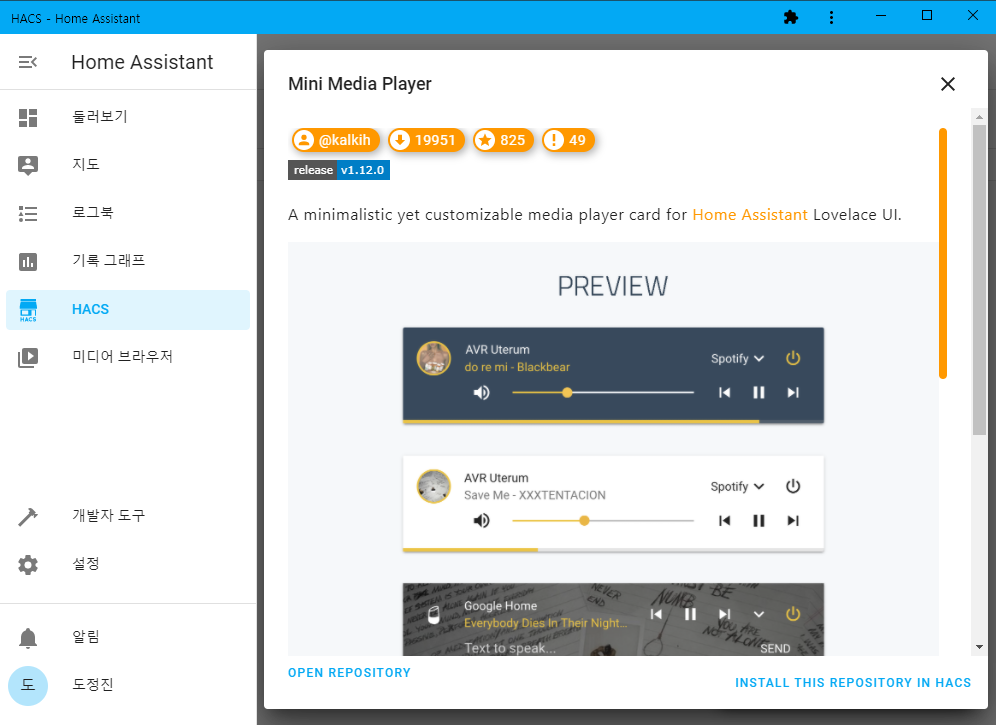
Task: Click the @kalkih author chip
Action: 335,140
